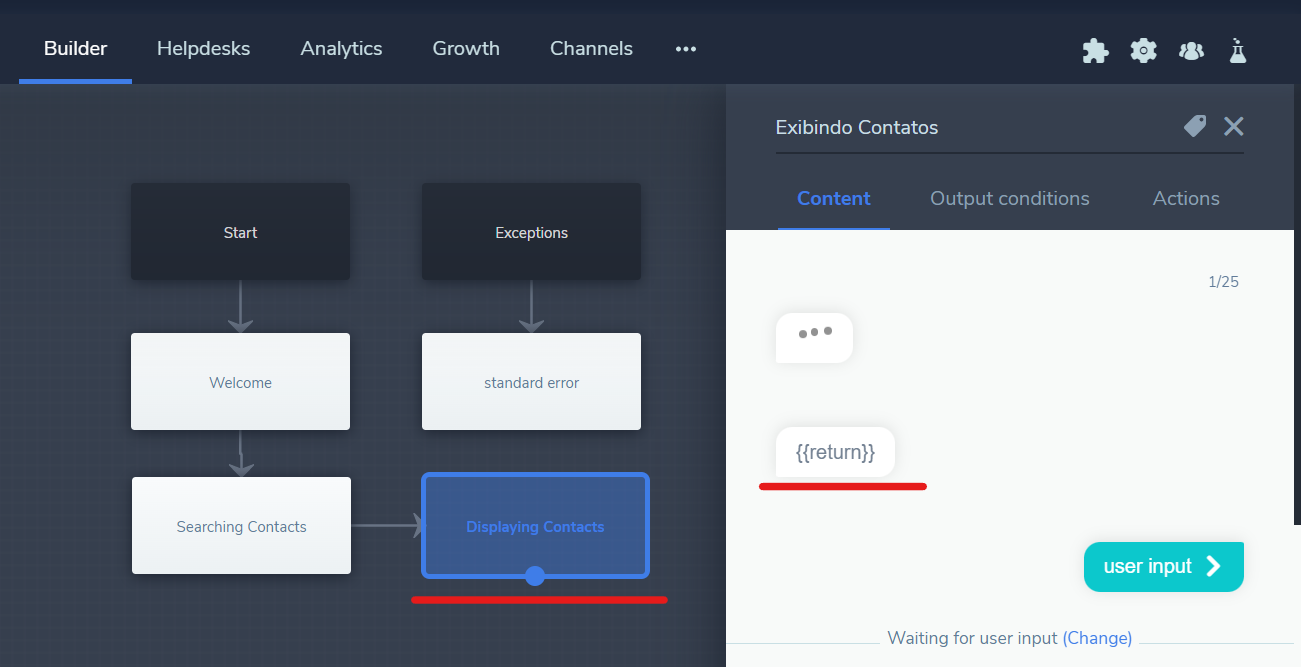The image size is (1301, 667).
Task: Open the settings gear icon
Action: point(1143,50)
